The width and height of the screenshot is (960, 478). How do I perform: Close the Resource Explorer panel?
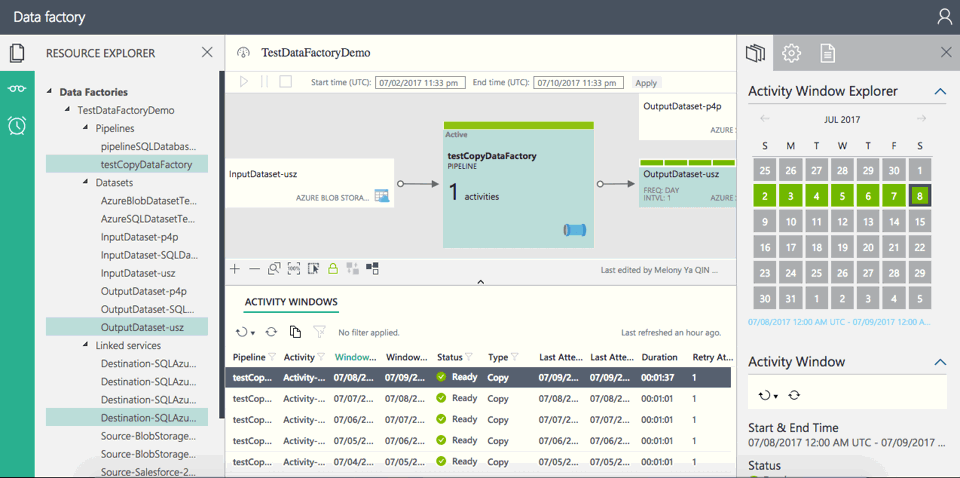coord(208,53)
